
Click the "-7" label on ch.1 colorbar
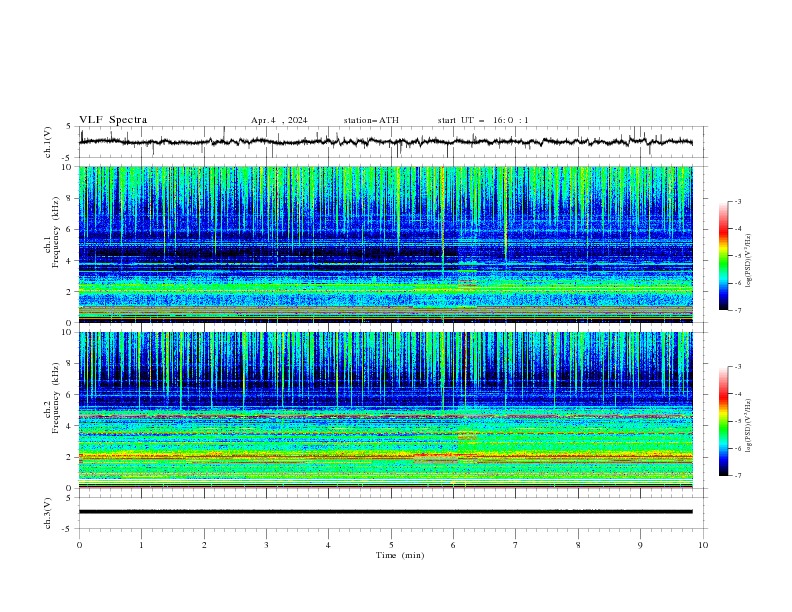tap(737, 311)
